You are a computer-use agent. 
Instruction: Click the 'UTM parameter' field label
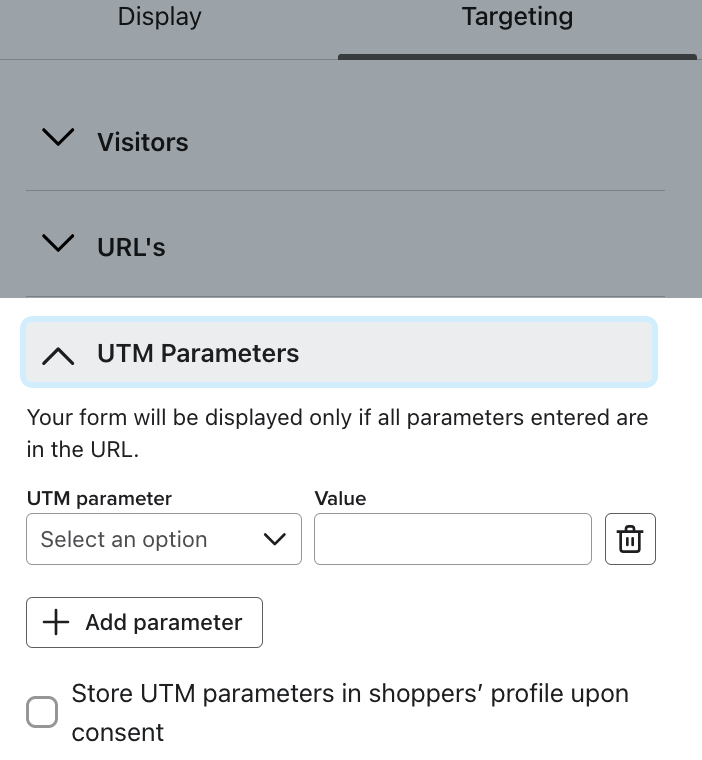click(99, 498)
